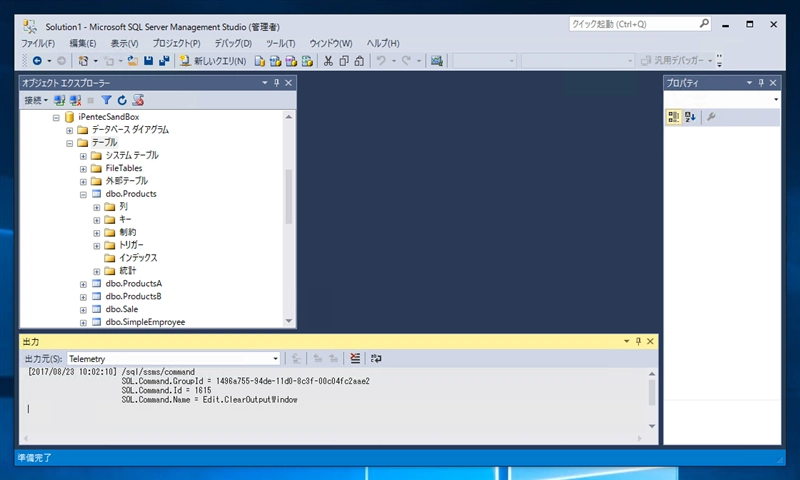
Task: Click the Analysis Services XMLA Query icon
Action: pyautogui.click(x=307, y=61)
